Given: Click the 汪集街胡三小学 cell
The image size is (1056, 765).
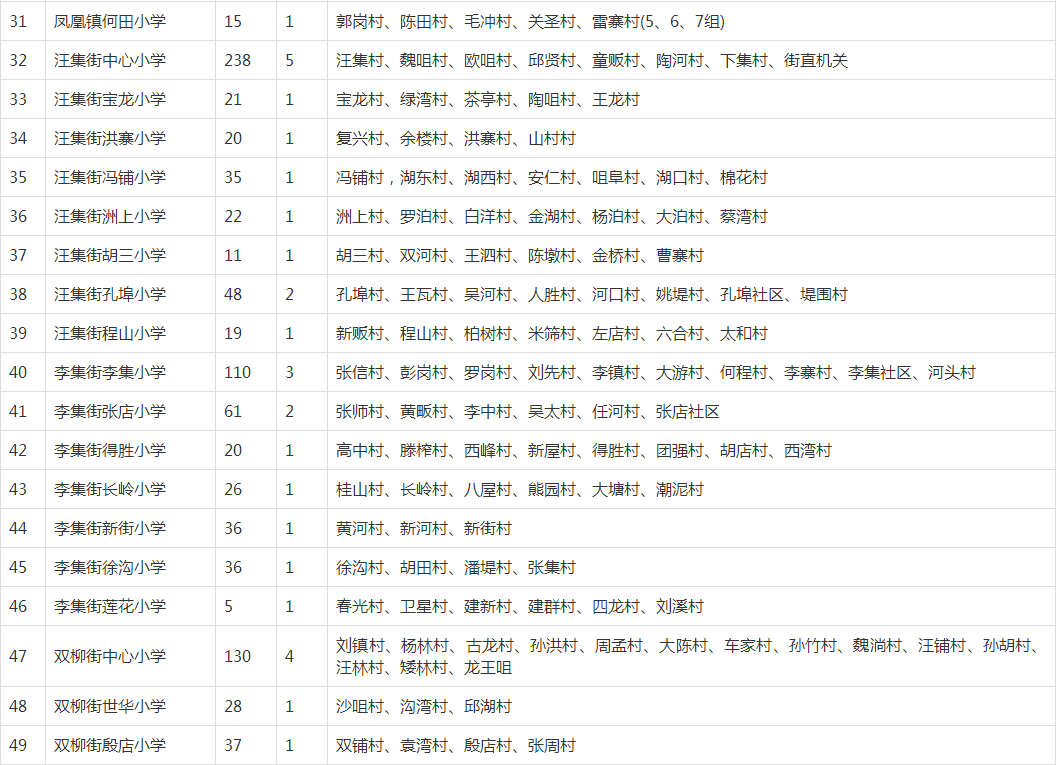Looking at the screenshot, I should (x=110, y=255).
